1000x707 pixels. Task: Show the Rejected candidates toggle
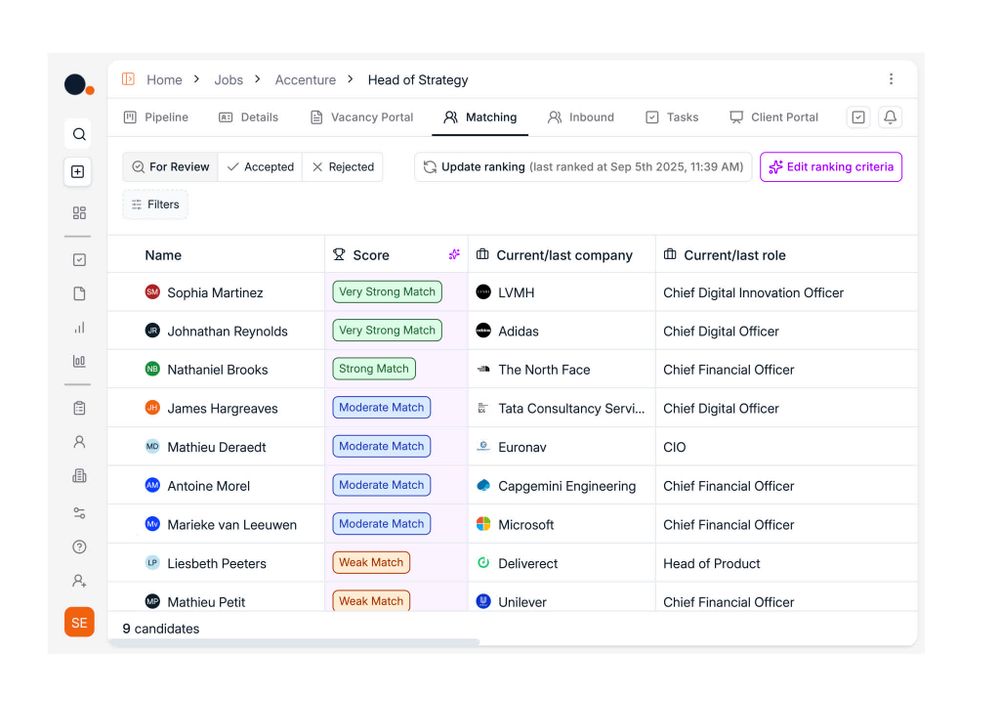pyautogui.click(x=343, y=167)
